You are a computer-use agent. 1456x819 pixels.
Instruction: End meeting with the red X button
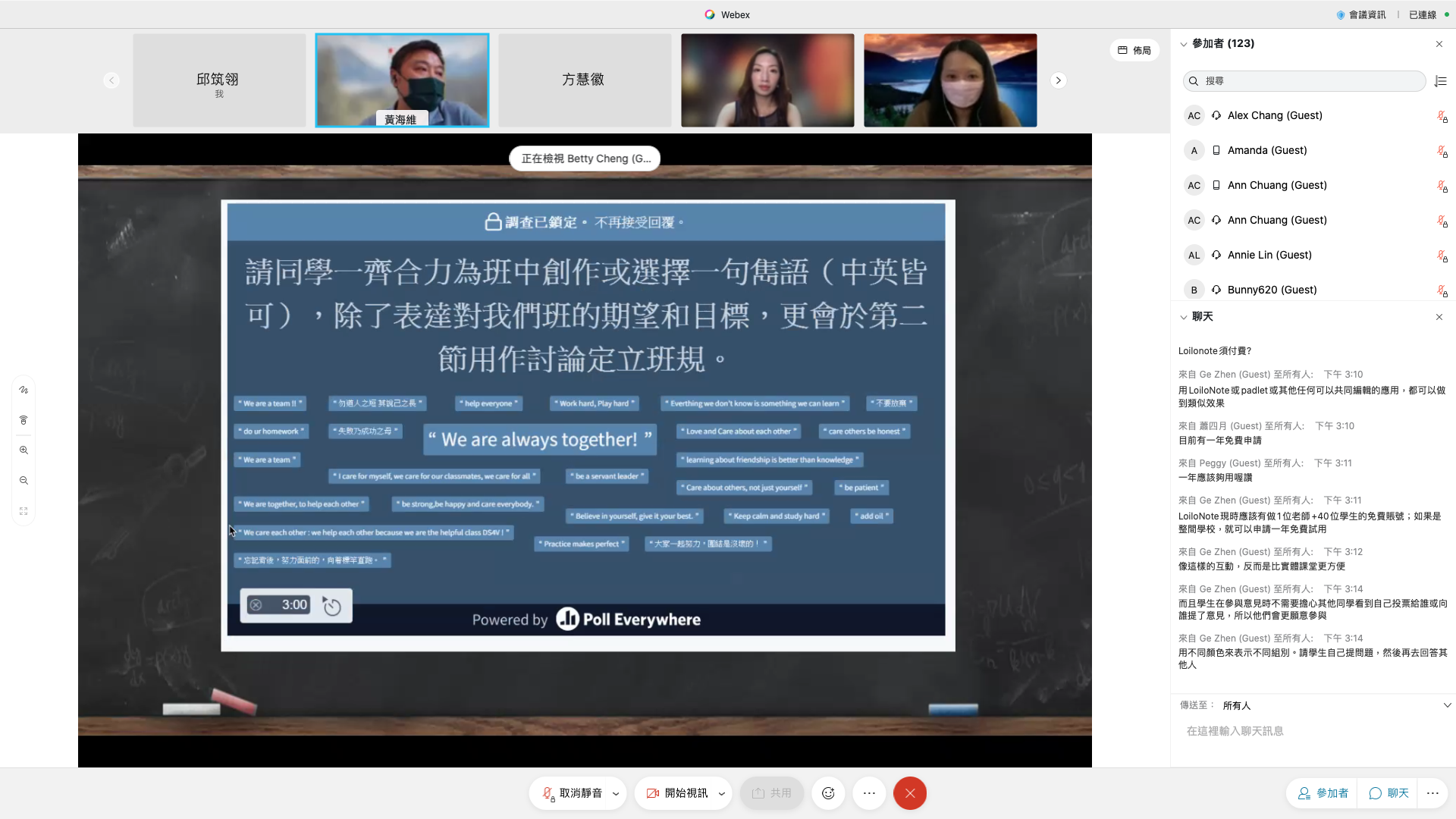(909, 793)
